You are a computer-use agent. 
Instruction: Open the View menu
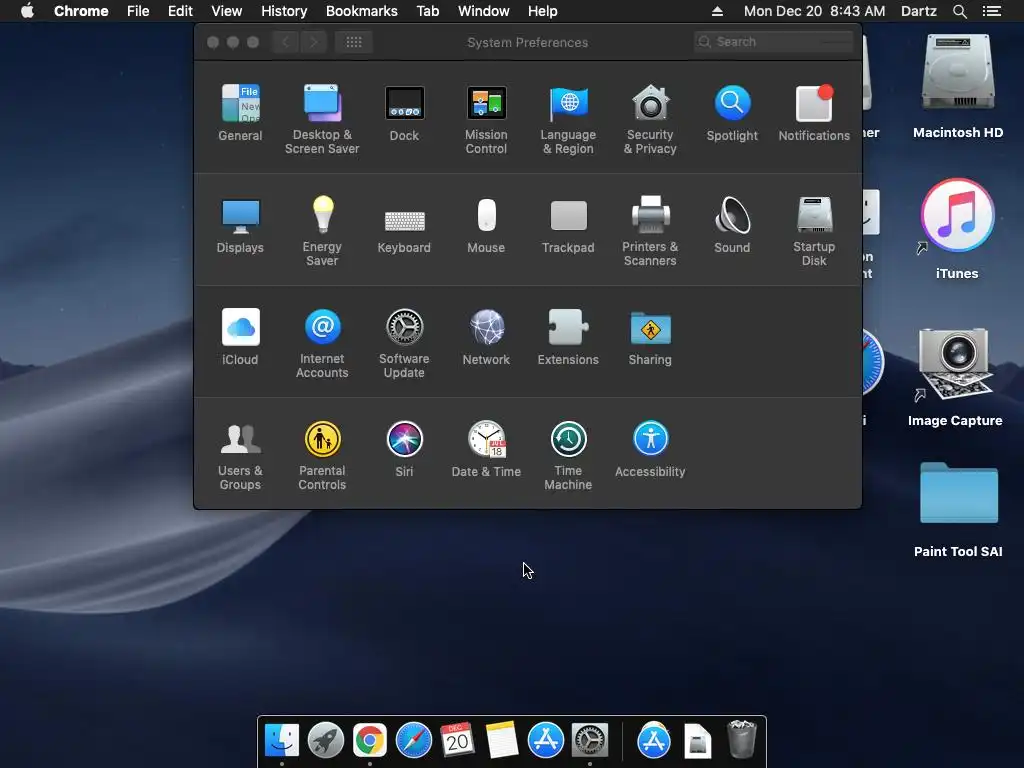227,11
